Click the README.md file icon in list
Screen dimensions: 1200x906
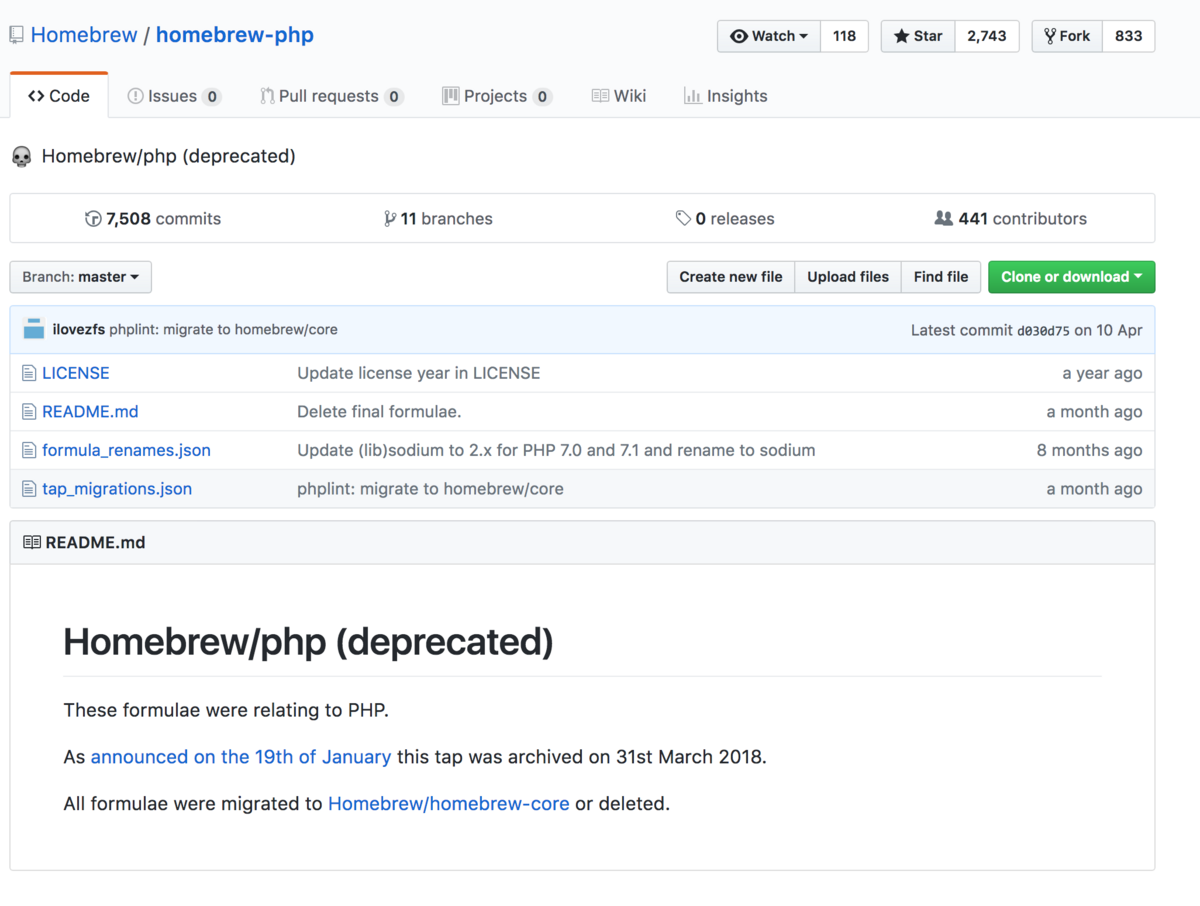29,412
